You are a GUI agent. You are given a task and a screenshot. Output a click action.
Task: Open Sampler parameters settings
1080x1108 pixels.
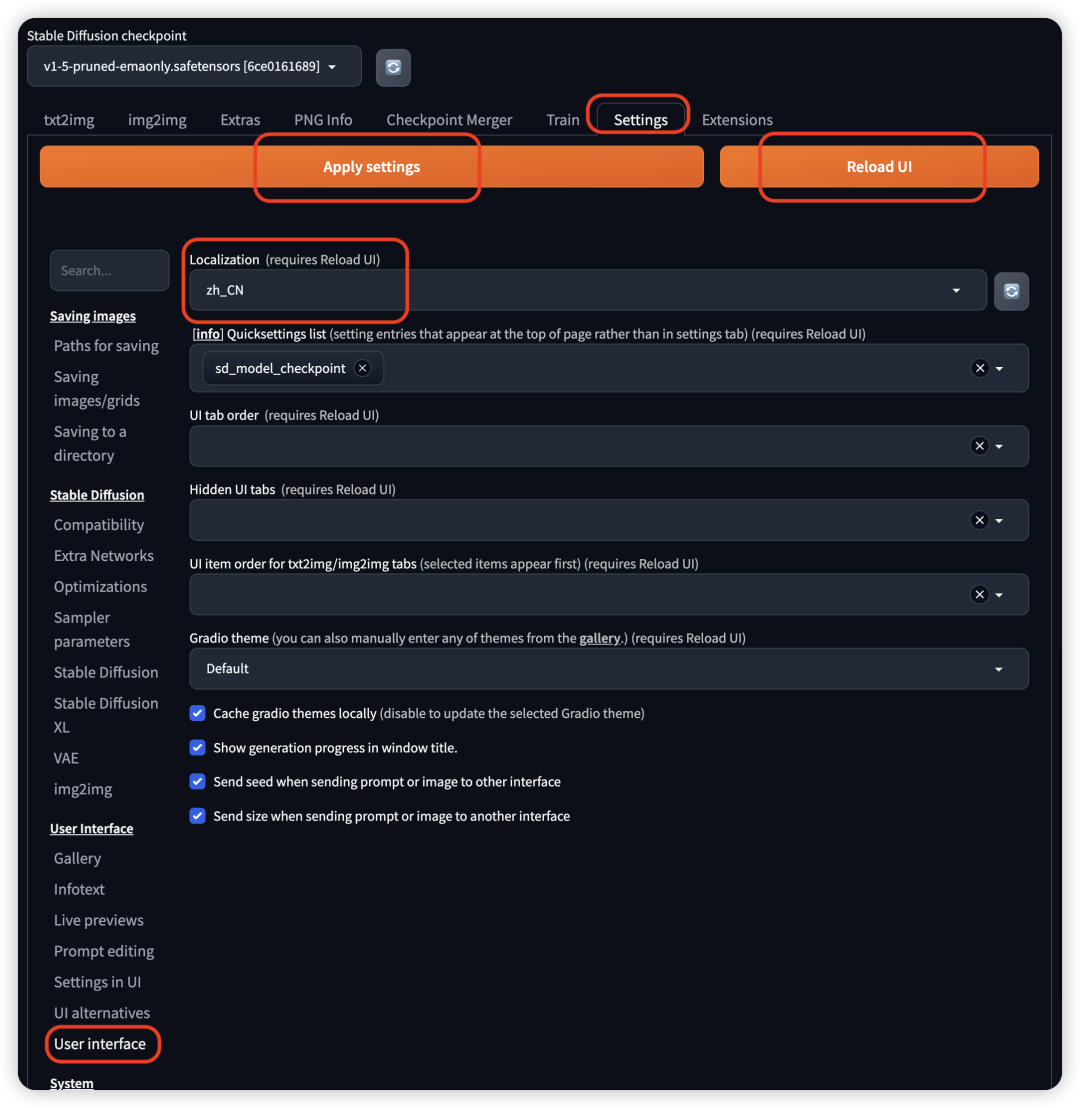coord(92,629)
